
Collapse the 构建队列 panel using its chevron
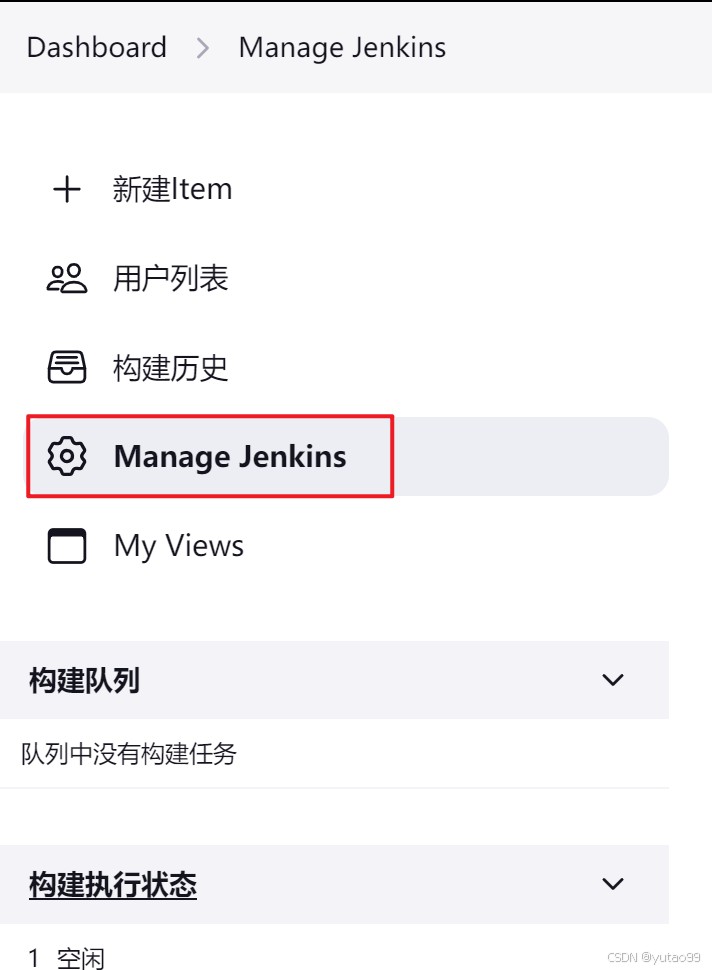coord(613,680)
